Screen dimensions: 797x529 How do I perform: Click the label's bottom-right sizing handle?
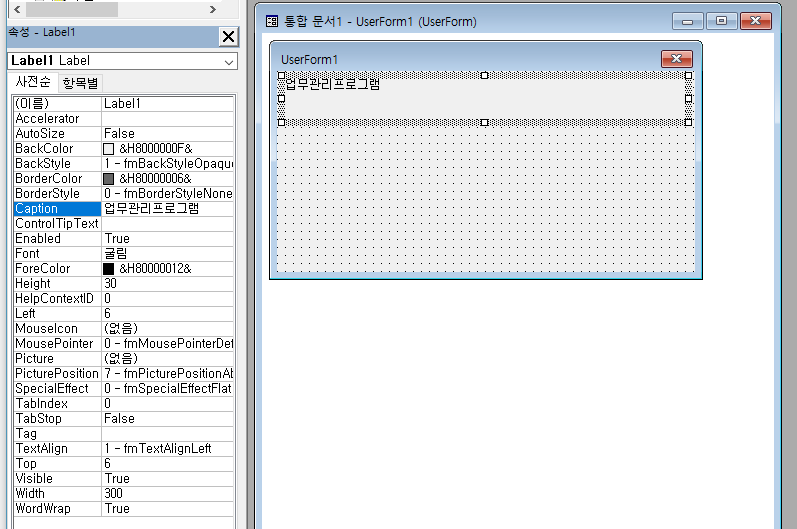point(688,122)
